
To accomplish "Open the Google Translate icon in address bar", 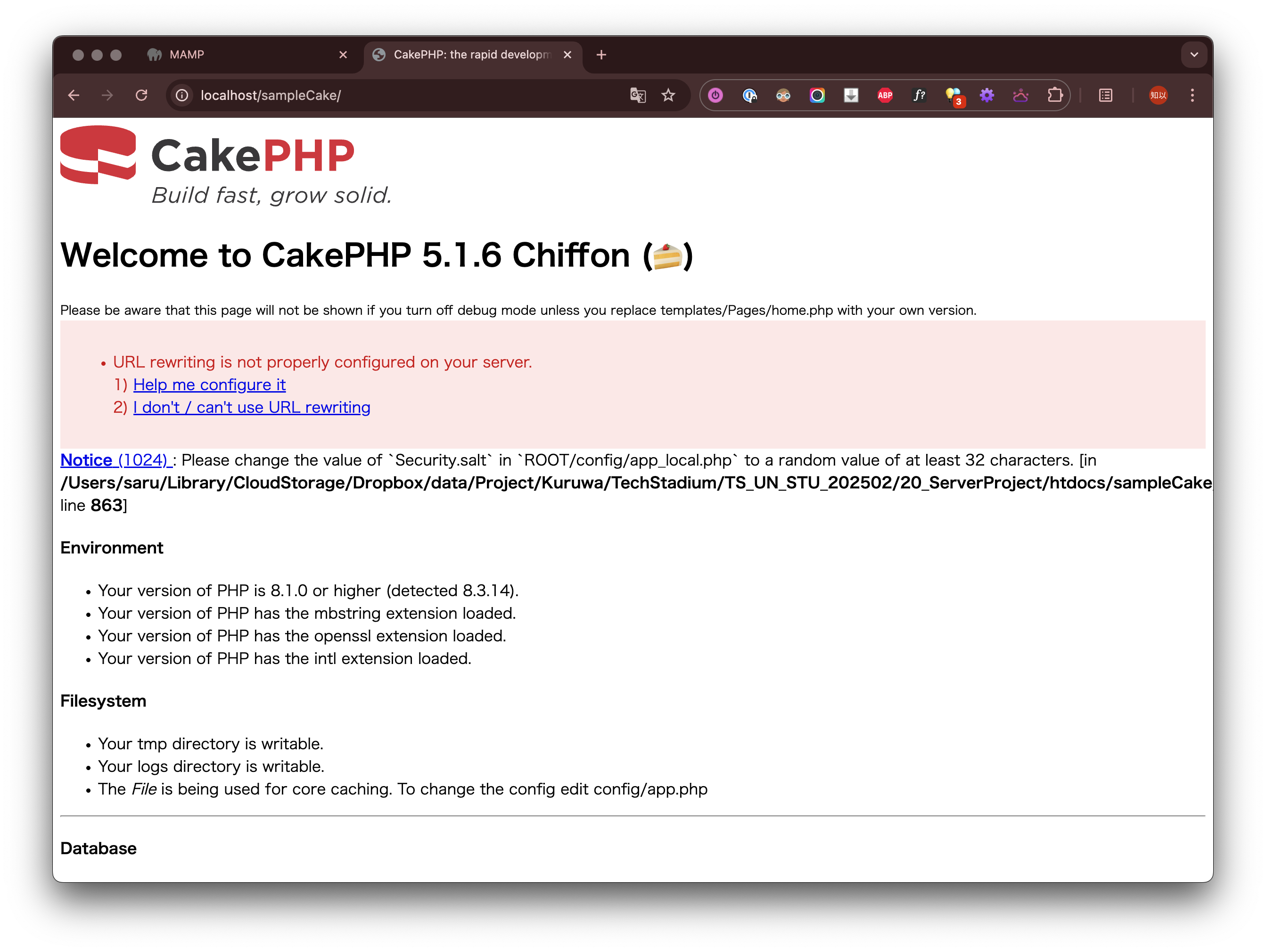I will click(x=638, y=96).
